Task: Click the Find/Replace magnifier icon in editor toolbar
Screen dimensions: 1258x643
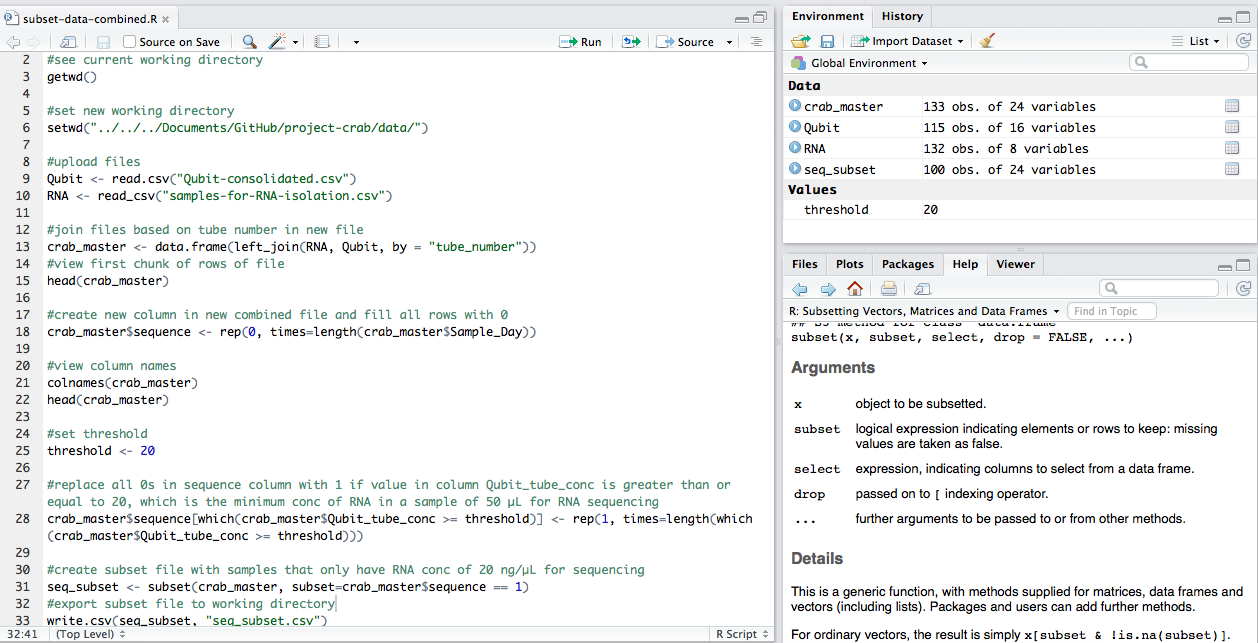Action: 249,42
